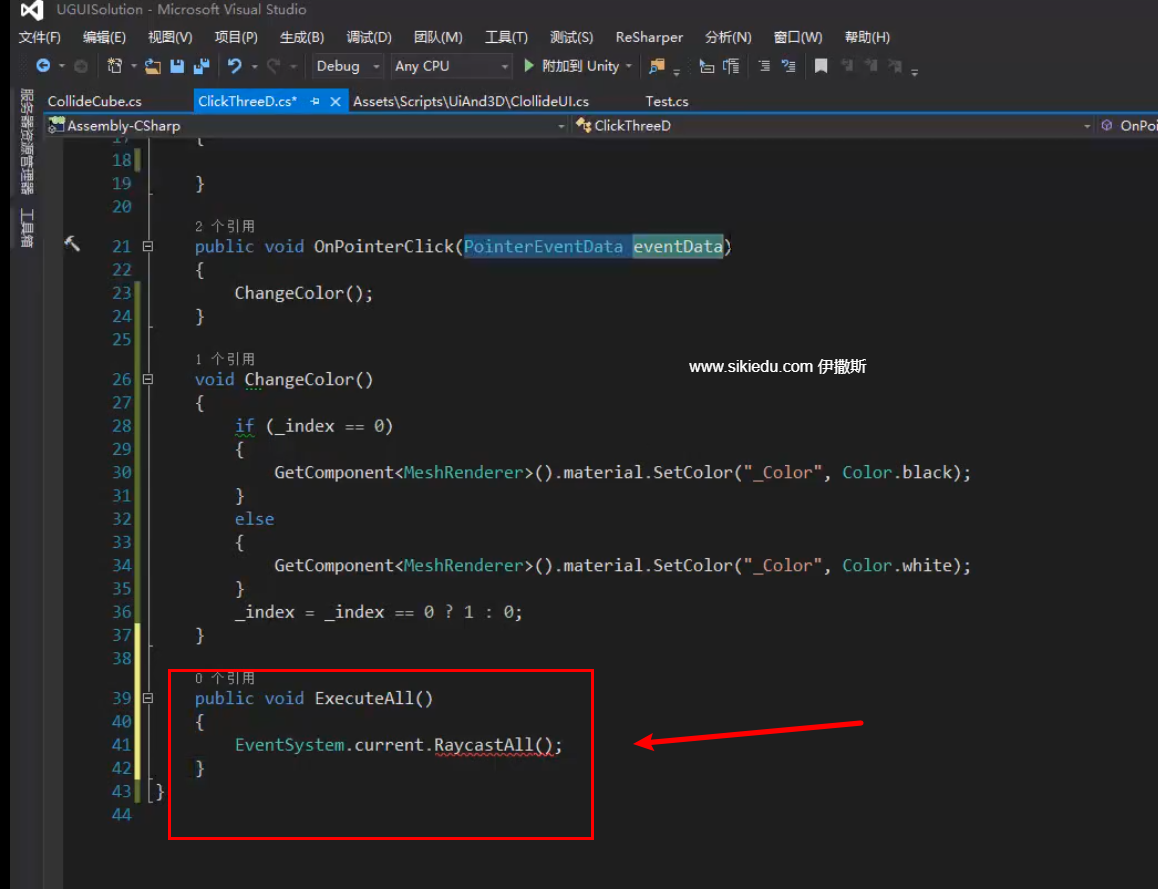Open the 工具(T) menu
The width and height of the screenshot is (1158, 889).
[x=506, y=38]
